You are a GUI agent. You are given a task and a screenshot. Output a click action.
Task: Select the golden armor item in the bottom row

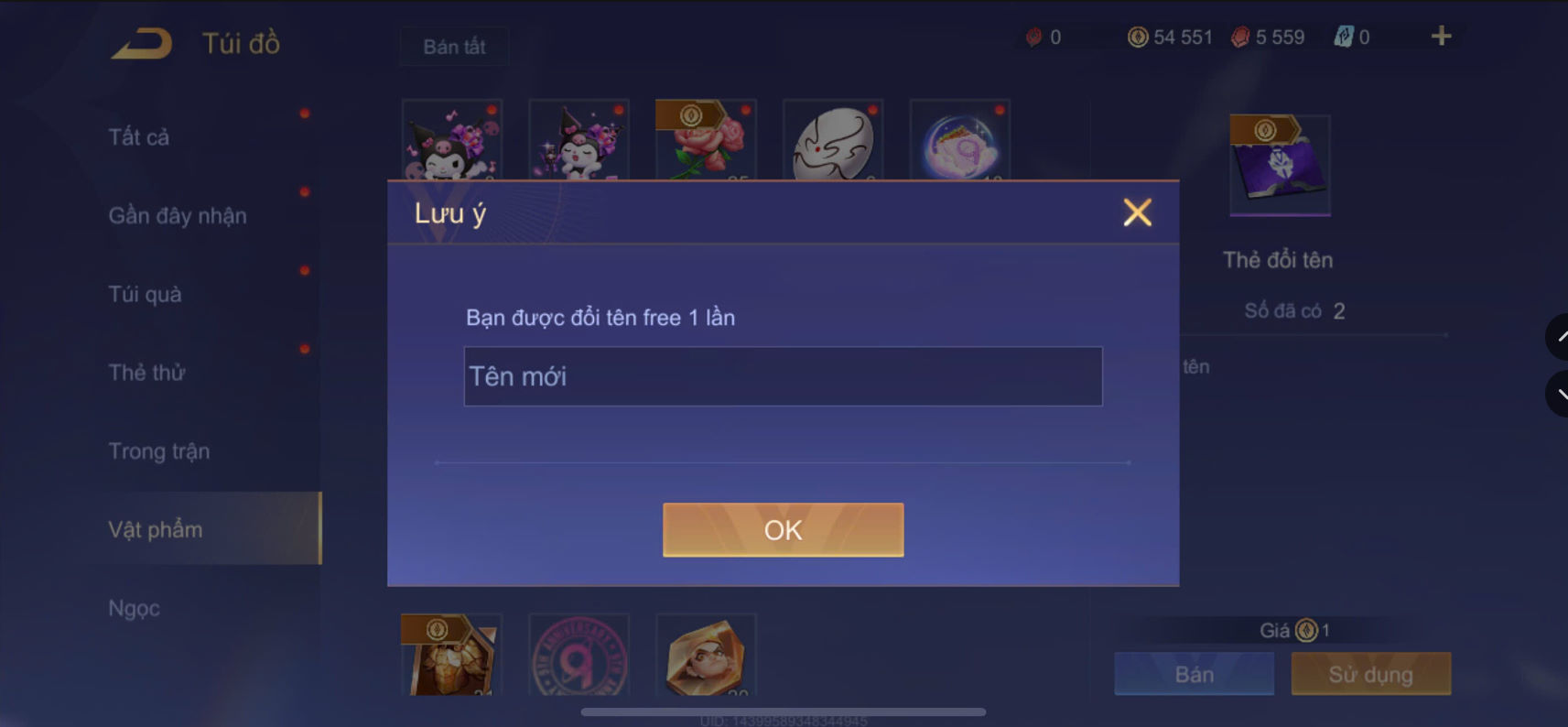coord(451,655)
